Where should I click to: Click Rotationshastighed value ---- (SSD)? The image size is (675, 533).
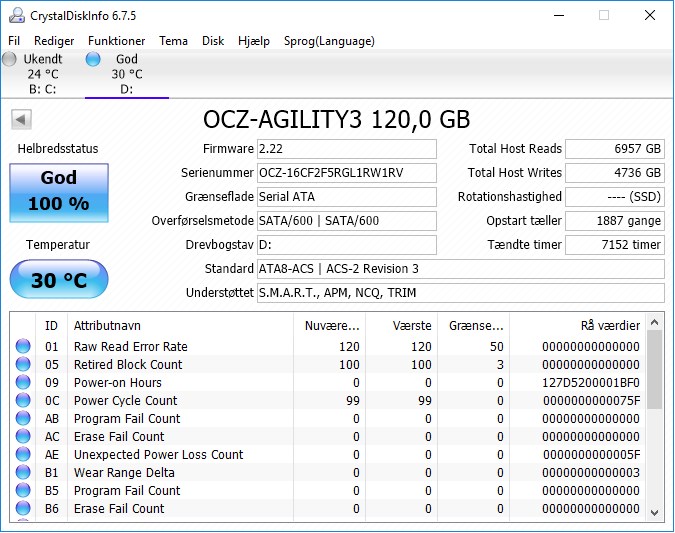[x=615, y=197]
